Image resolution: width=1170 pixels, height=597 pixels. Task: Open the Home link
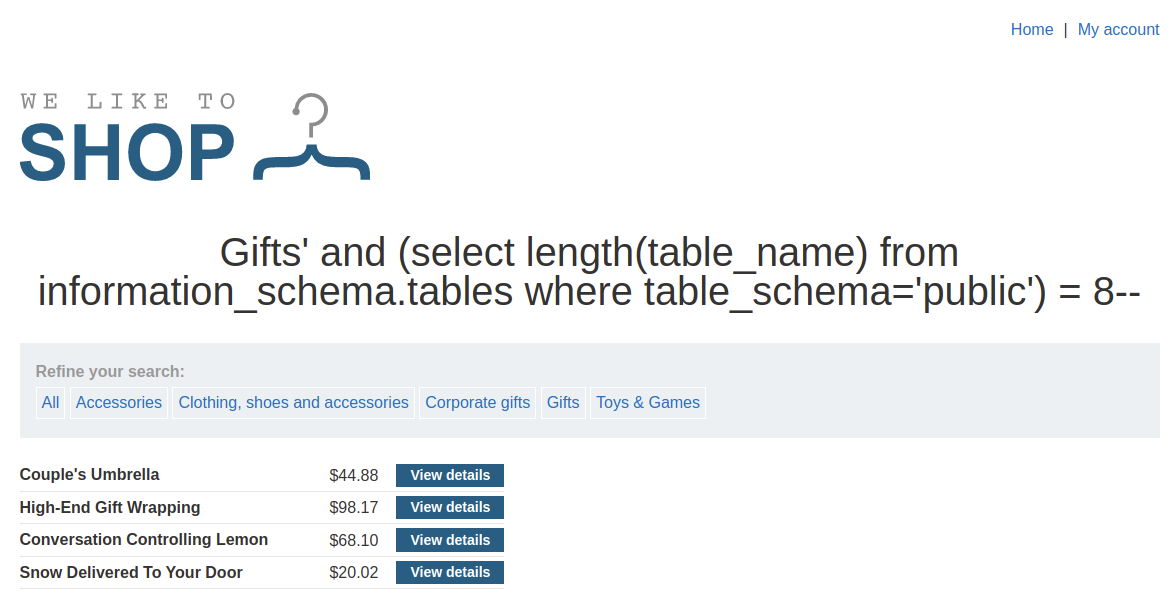(x=1031, y=30)
